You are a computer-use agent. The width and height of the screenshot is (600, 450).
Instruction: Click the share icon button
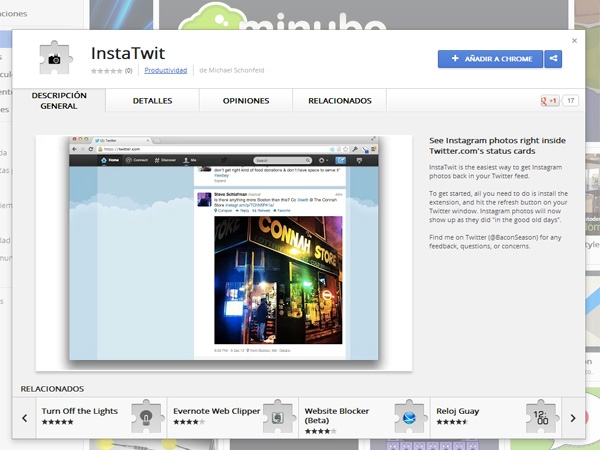553,59
